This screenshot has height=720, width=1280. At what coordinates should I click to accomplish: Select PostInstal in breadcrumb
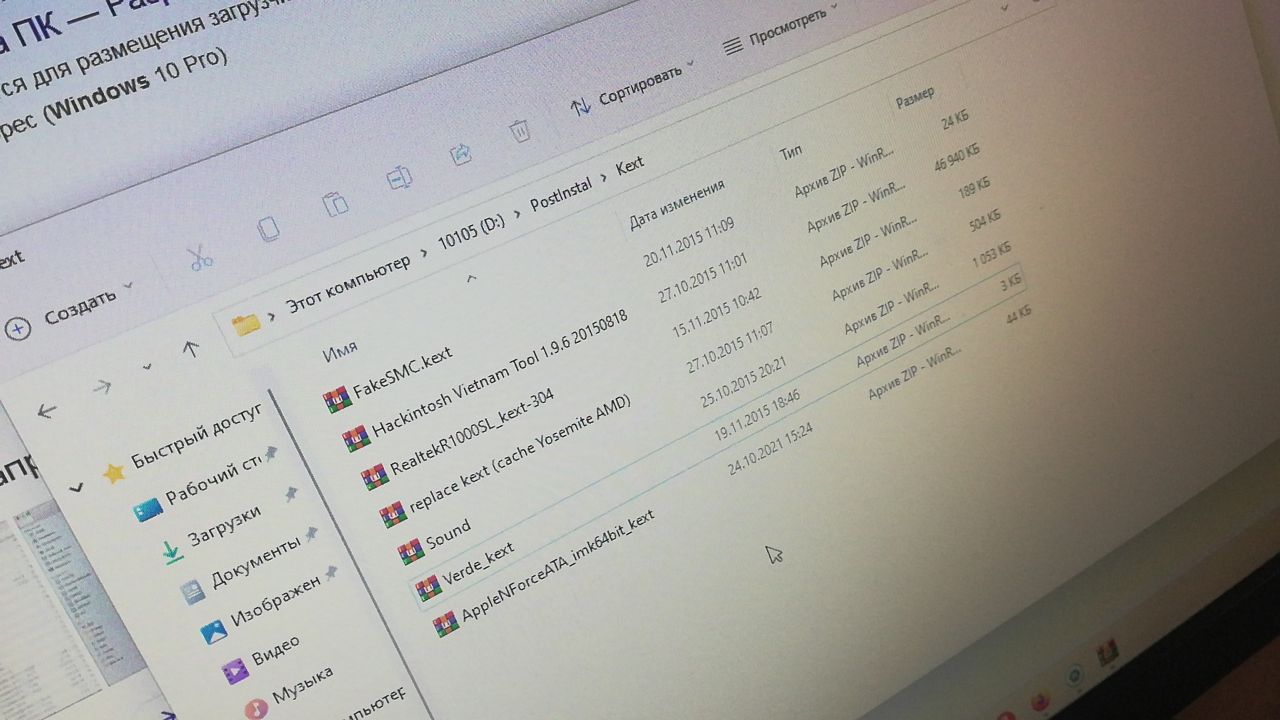[x=560, y=195]
